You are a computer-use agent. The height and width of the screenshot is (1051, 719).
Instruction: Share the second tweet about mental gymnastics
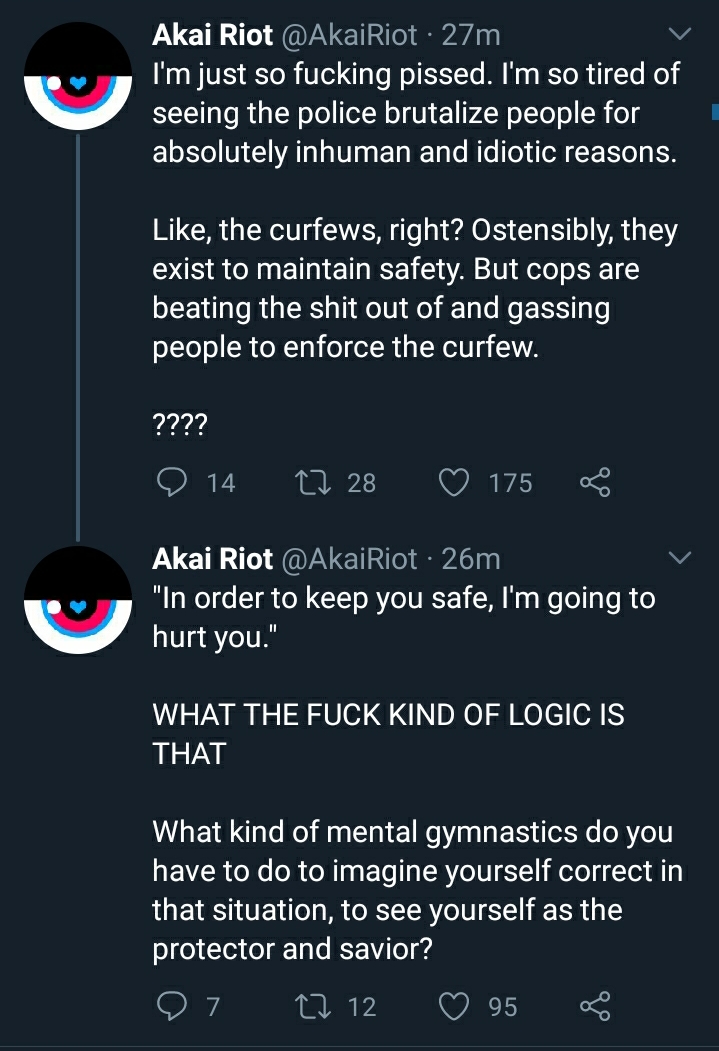[x=595, y=1006]
